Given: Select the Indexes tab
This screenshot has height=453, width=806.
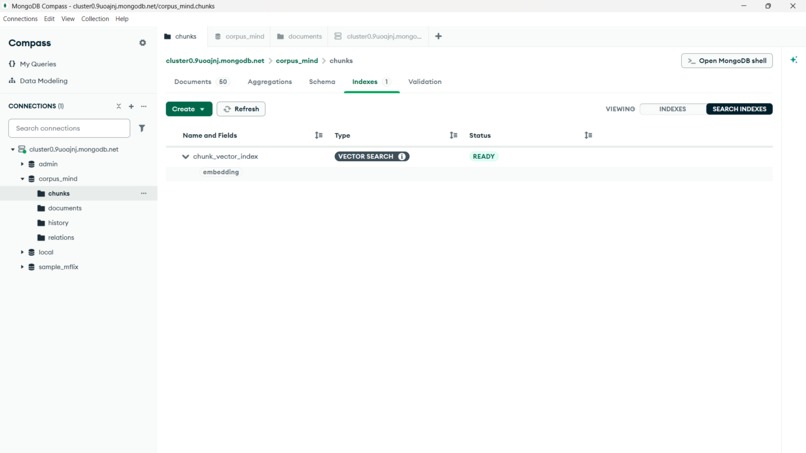Looking at the screenshot, I should (371, 82).
